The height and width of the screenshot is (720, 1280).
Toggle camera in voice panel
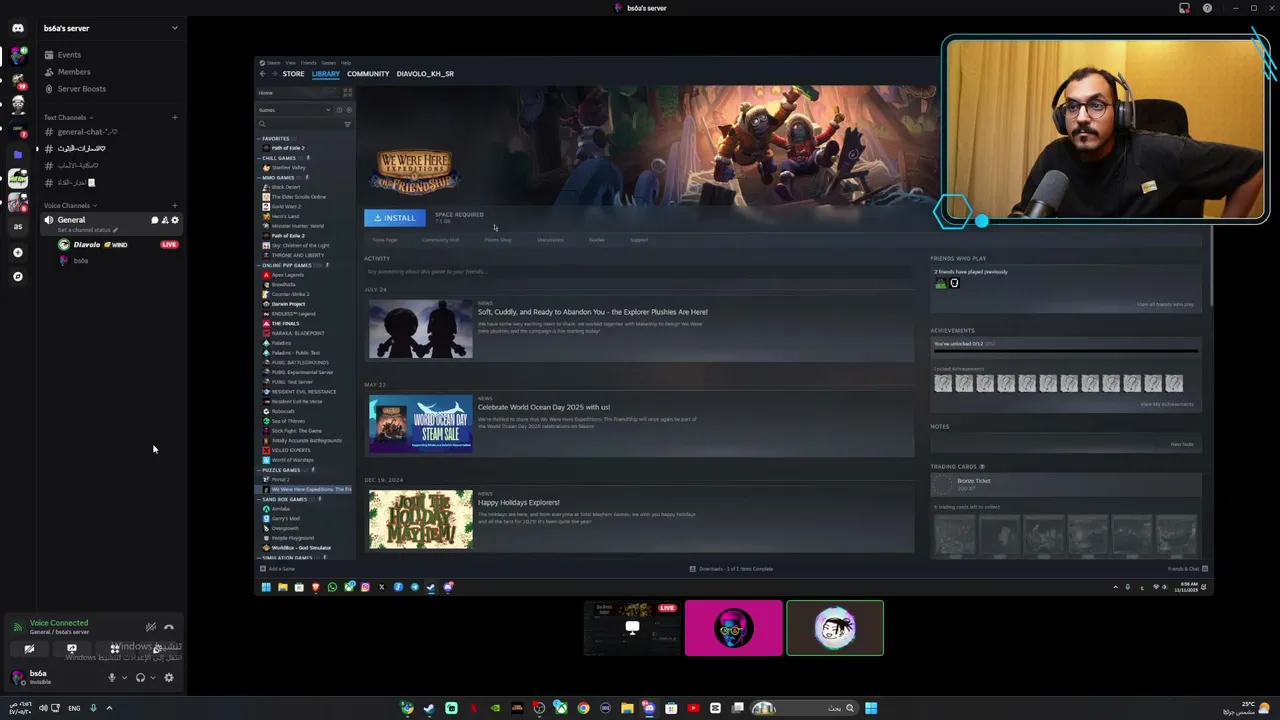(29, 649)
